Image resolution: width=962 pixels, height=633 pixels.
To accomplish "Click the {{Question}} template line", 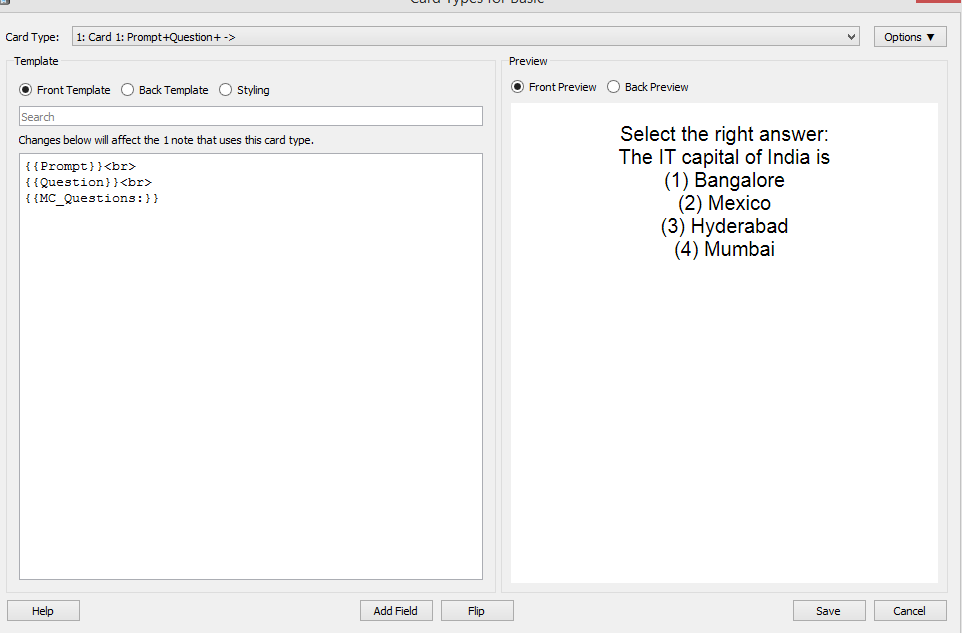I will pyautogui.click(x=88, y=182).
